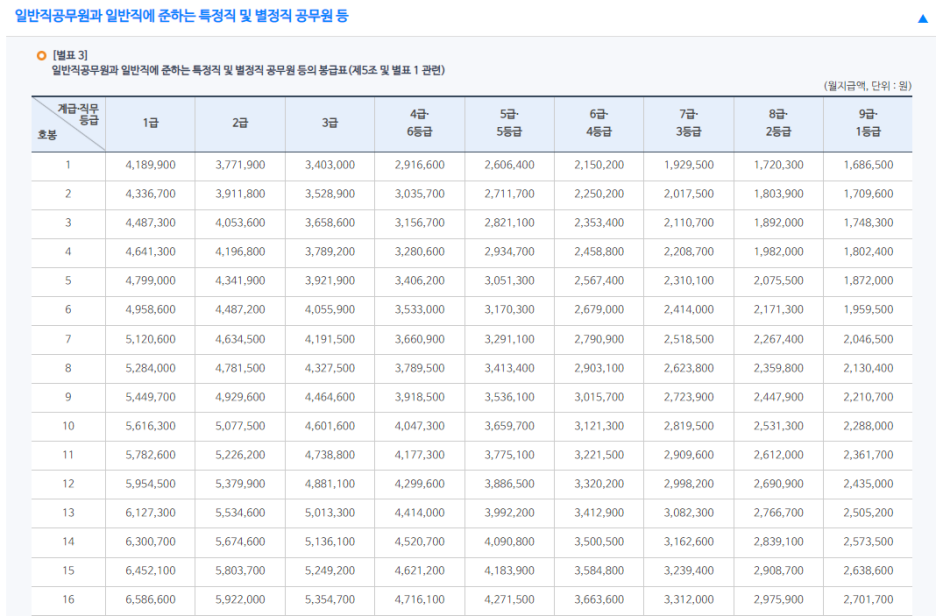Viewport: 936px width, 616px height.
Task: Select cell value 4,881,100
Action: coord(330,484)
